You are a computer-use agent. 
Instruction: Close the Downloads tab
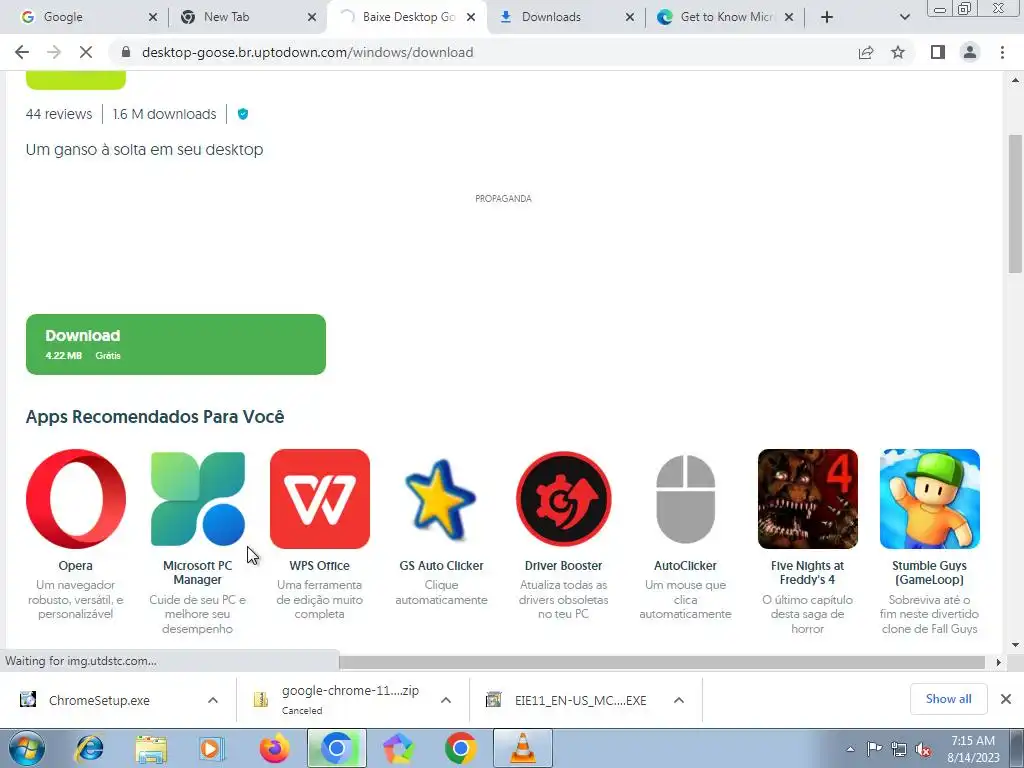pyautogui.click(x=630, y=17)
